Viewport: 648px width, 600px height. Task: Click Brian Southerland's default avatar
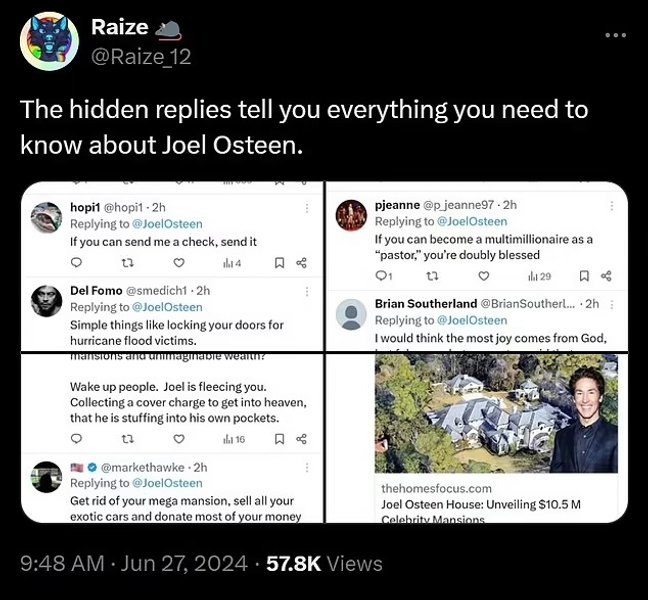pyautogui.click(x=351, y=314)
